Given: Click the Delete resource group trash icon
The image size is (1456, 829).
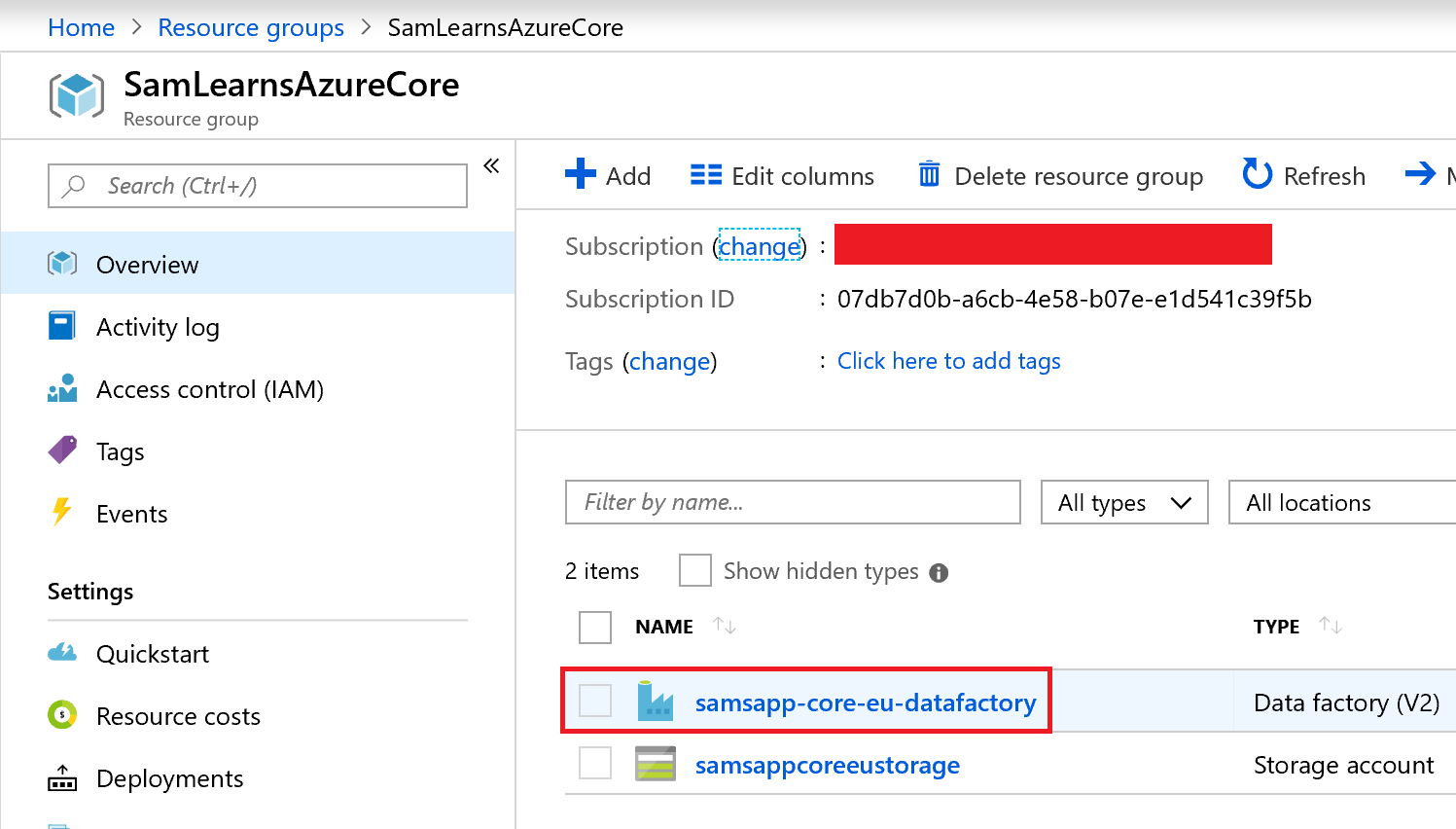Looking at the screenshot, I should pos(929,175).
